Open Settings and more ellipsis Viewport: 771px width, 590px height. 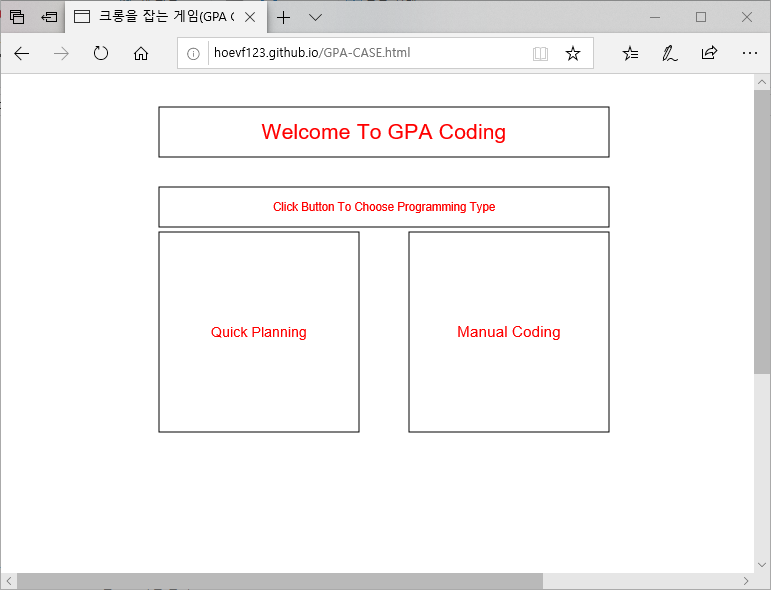[x=750, y=53]
